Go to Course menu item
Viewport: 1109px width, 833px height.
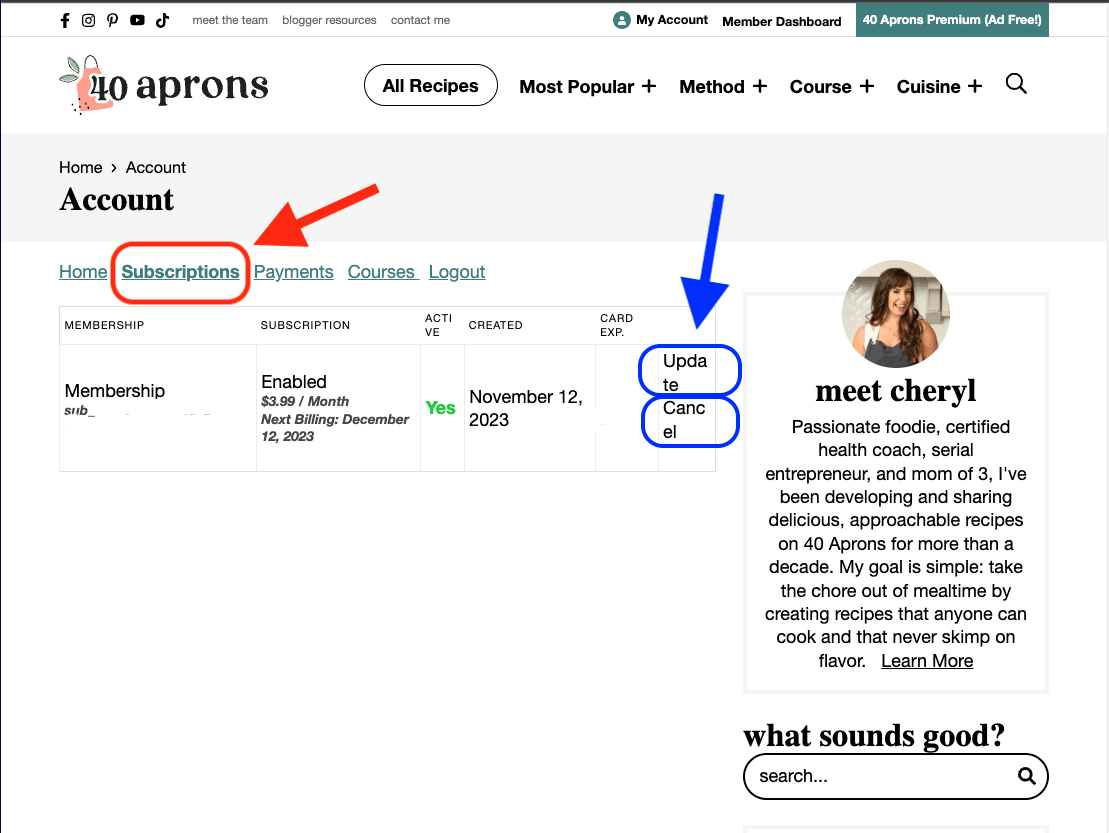tap(820, 87)
